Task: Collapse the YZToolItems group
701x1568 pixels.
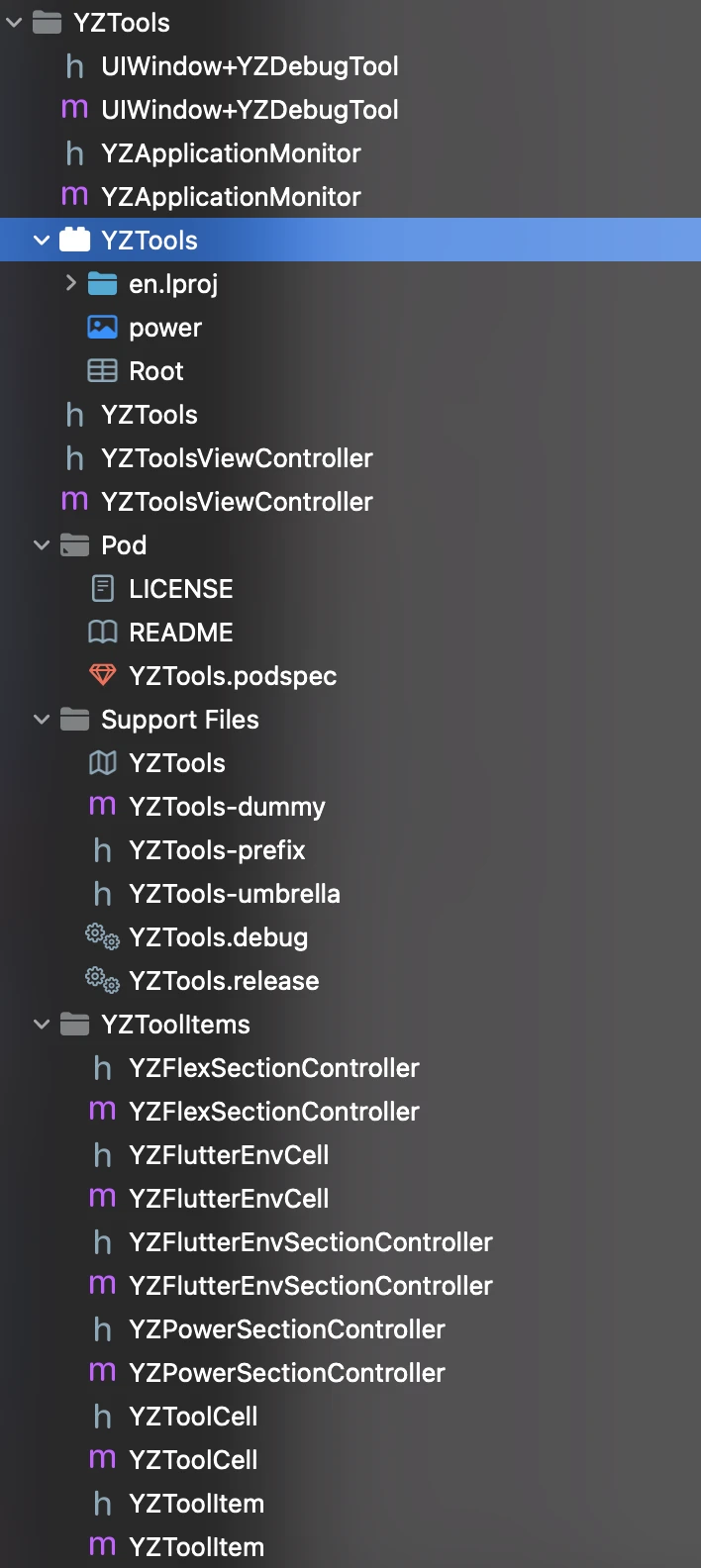Action: tap(42, 1025)
